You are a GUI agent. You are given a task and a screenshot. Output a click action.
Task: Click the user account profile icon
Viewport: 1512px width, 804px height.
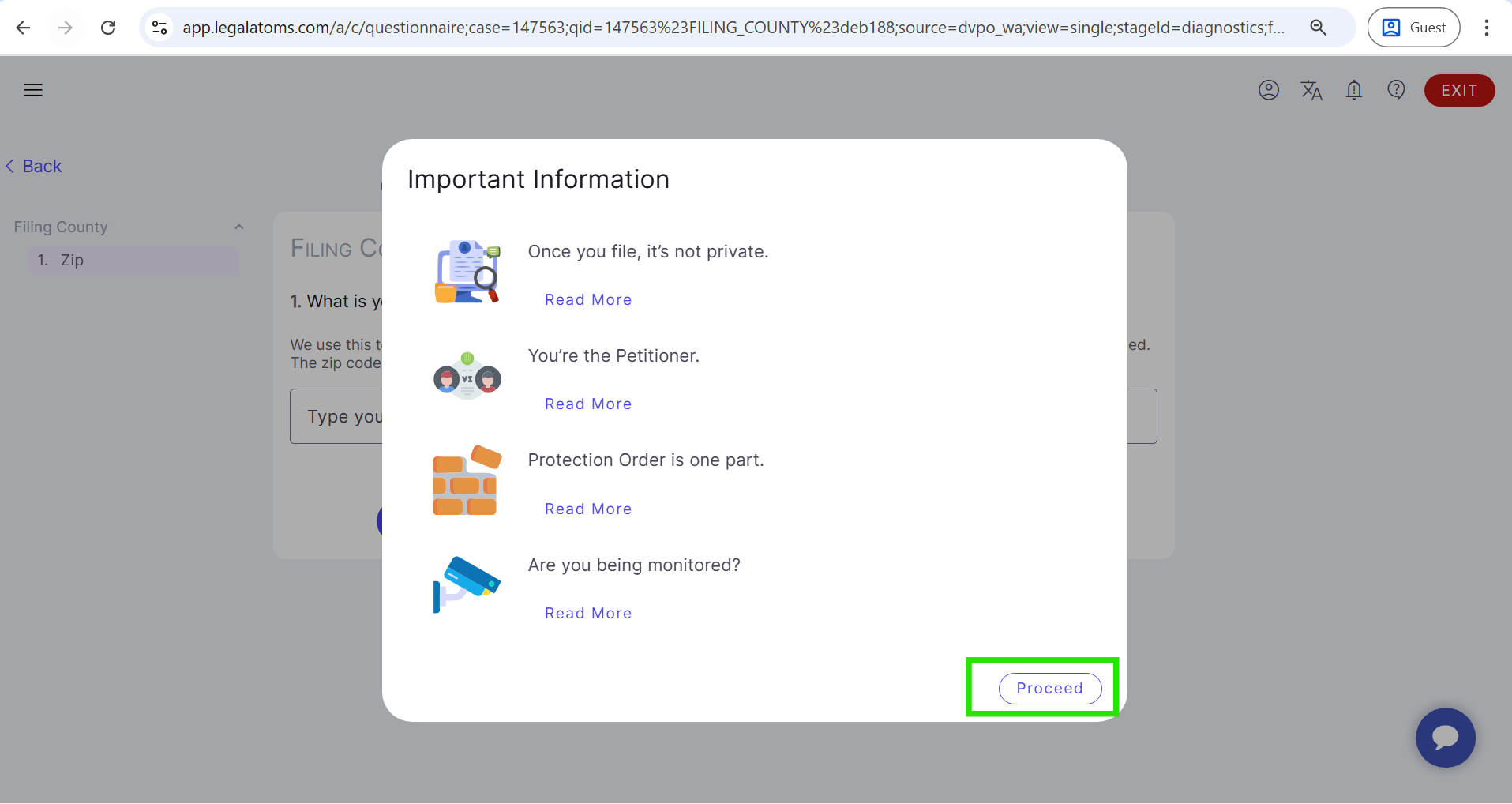point(1268,90)
